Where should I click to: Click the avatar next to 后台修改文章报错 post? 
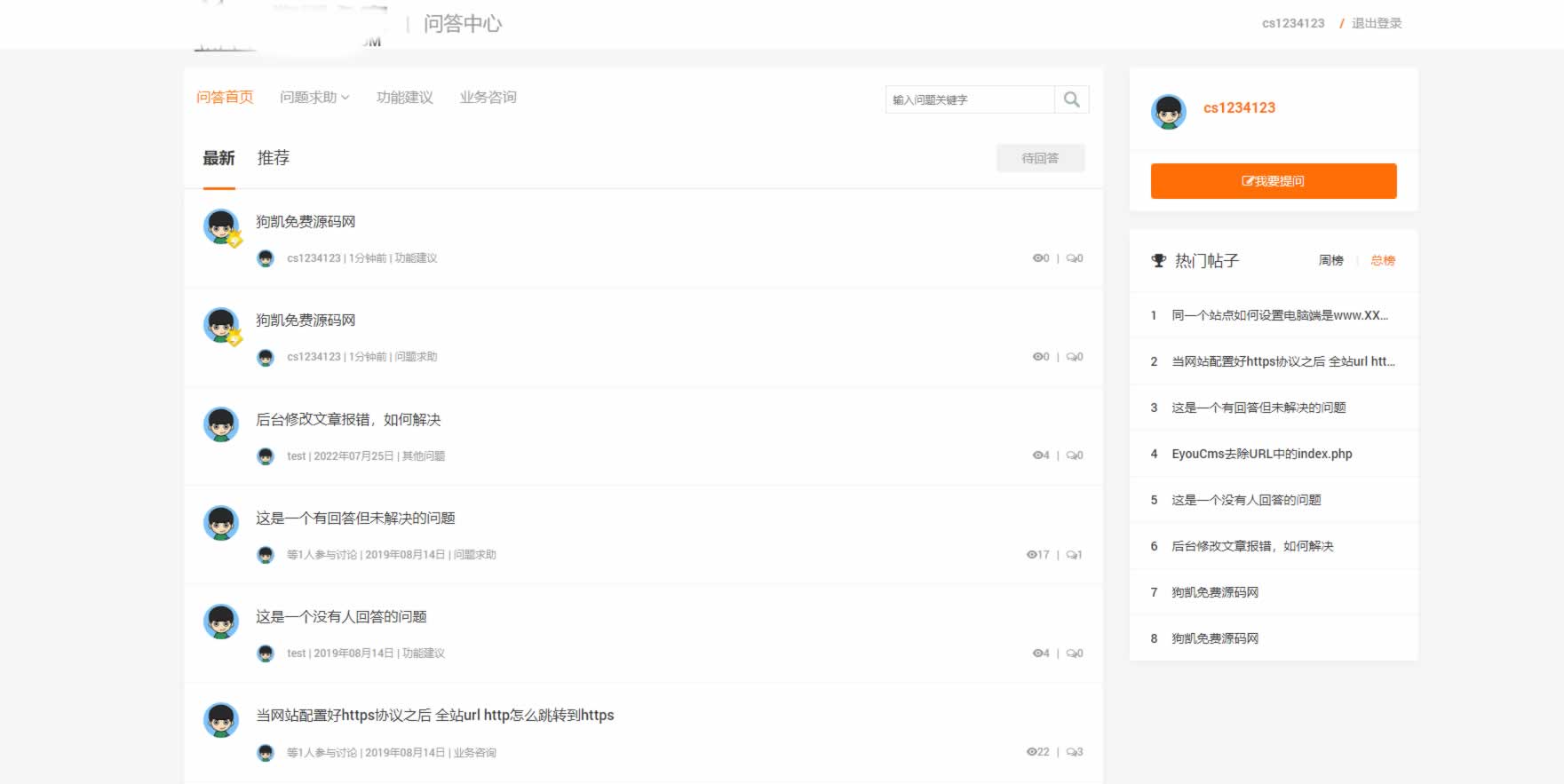(x=221, y=424)
